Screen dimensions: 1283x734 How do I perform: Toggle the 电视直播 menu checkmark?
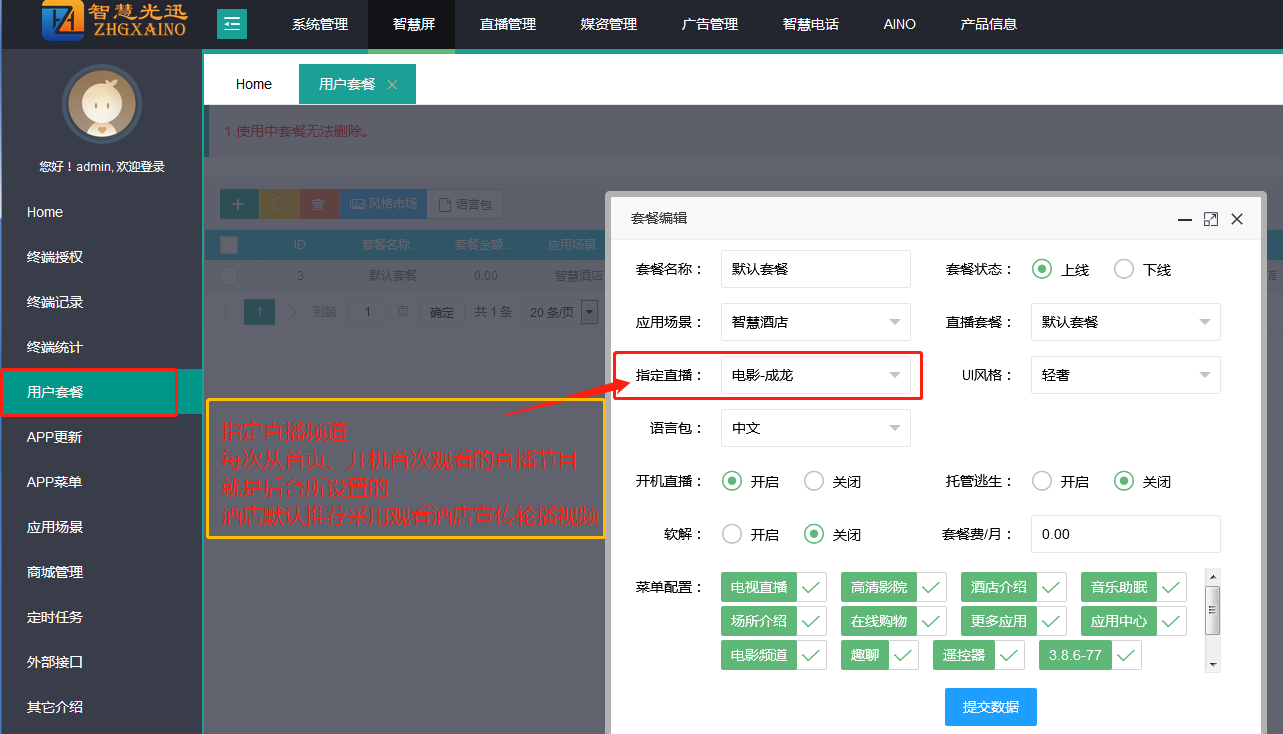pyautogui.click(x=811, y=587)
